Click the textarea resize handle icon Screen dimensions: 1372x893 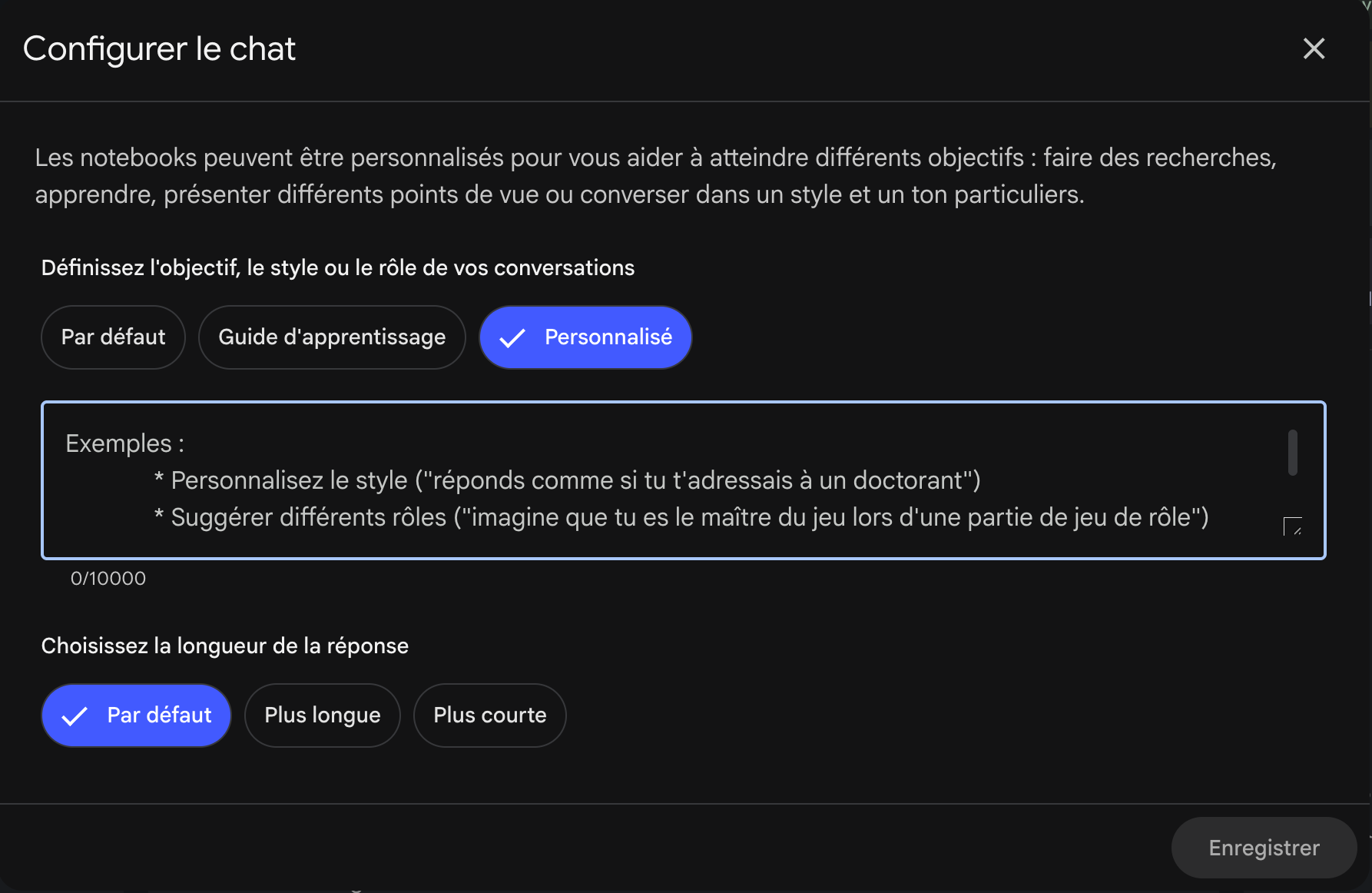click(1293, 526)
